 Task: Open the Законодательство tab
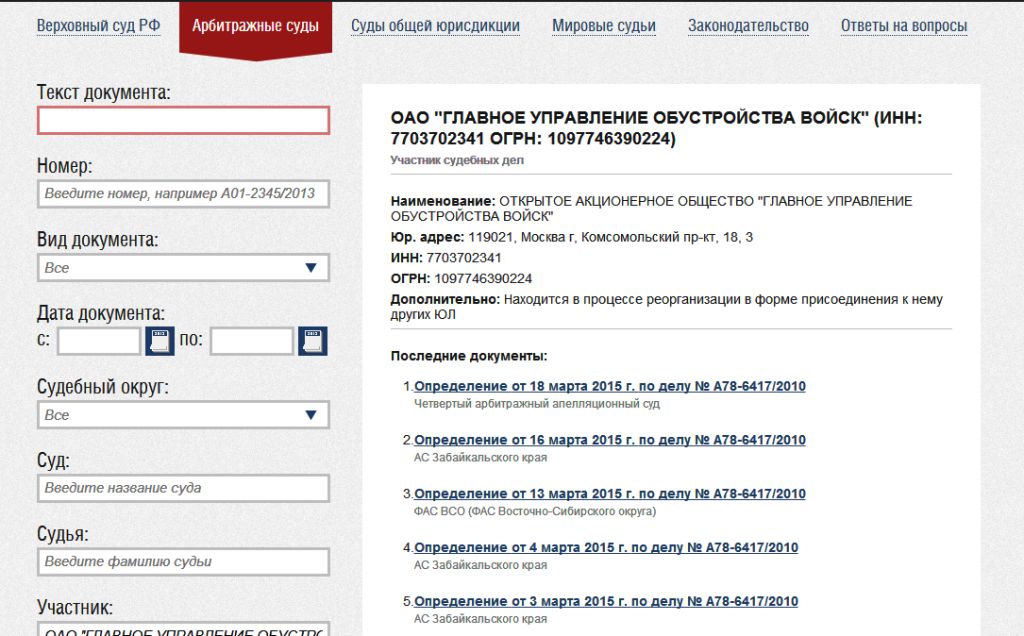point(748,26)
